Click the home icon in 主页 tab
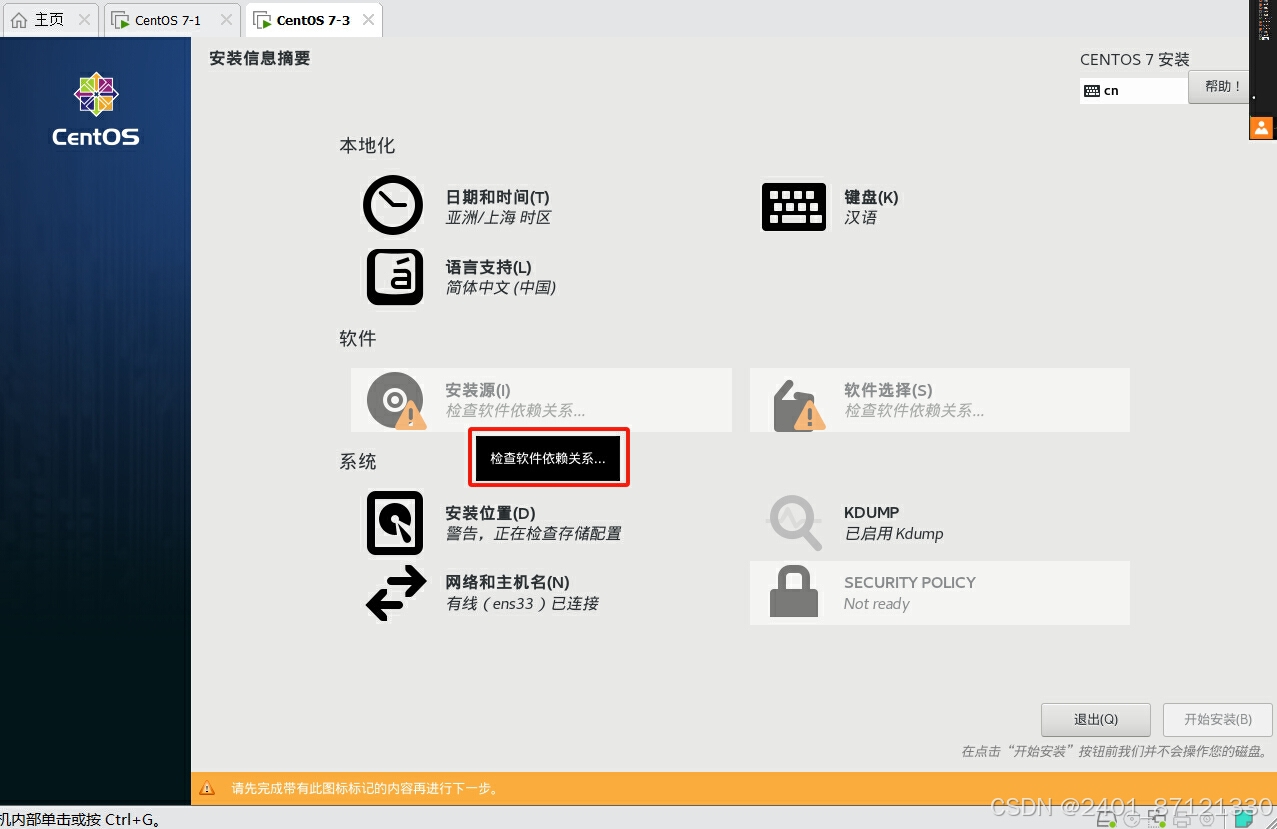Screen dimensions: 1277x829 [x=19, y=20]
